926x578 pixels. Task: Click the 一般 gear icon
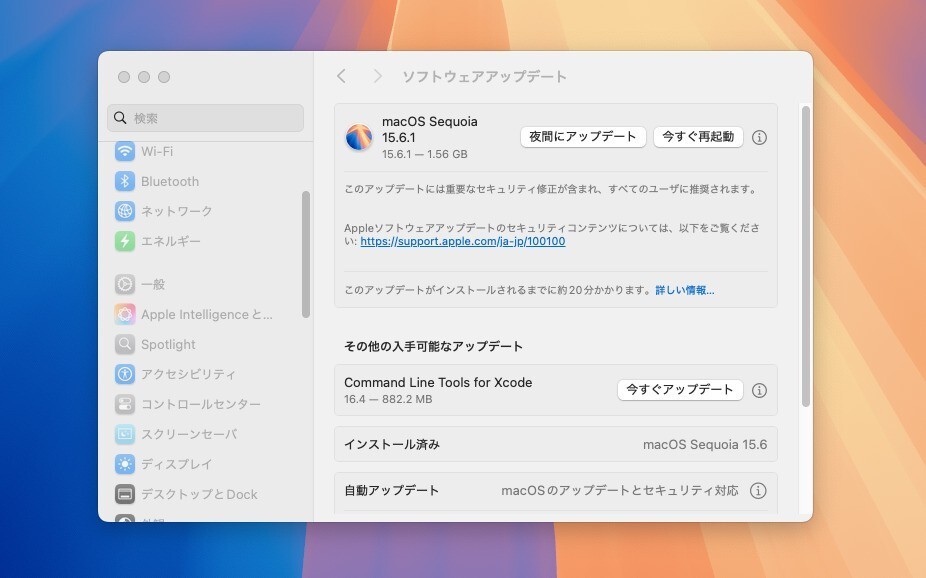point(125,284)
